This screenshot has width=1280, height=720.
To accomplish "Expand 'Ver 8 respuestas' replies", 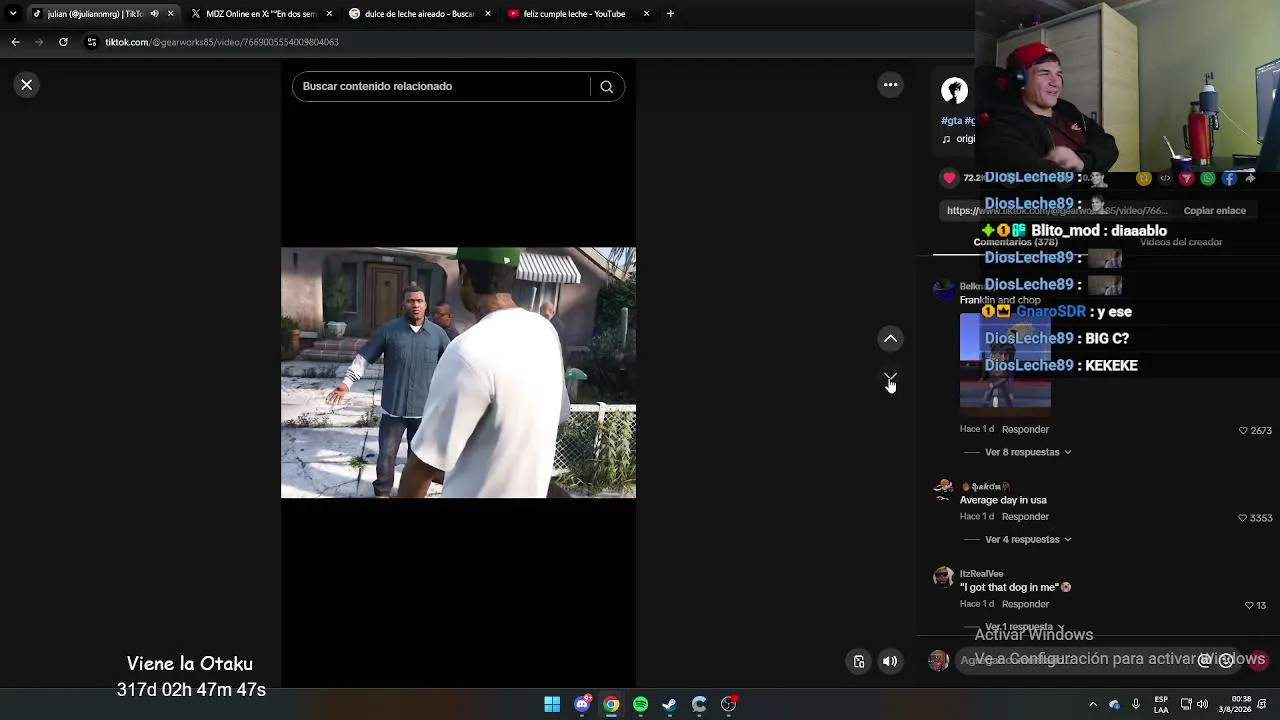I will point(1028,452).
